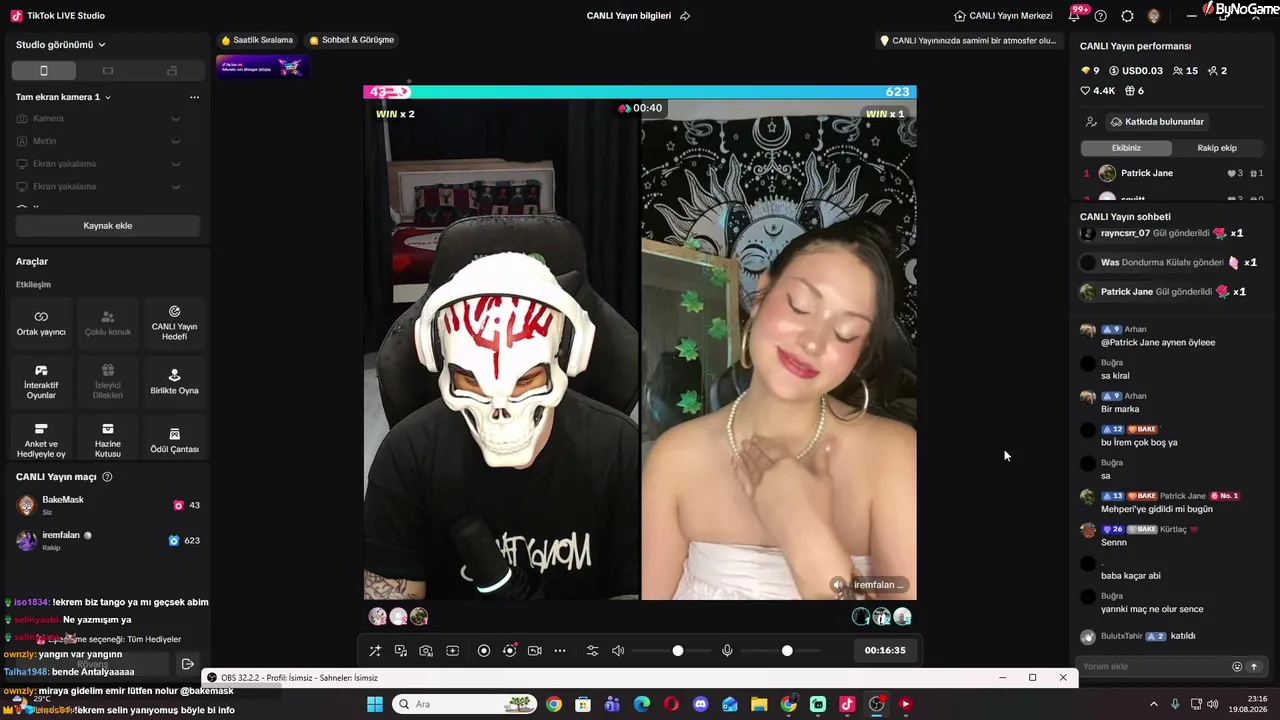
Task: Click the Katkıda bulunanlar button
Action: [1157, 122]
